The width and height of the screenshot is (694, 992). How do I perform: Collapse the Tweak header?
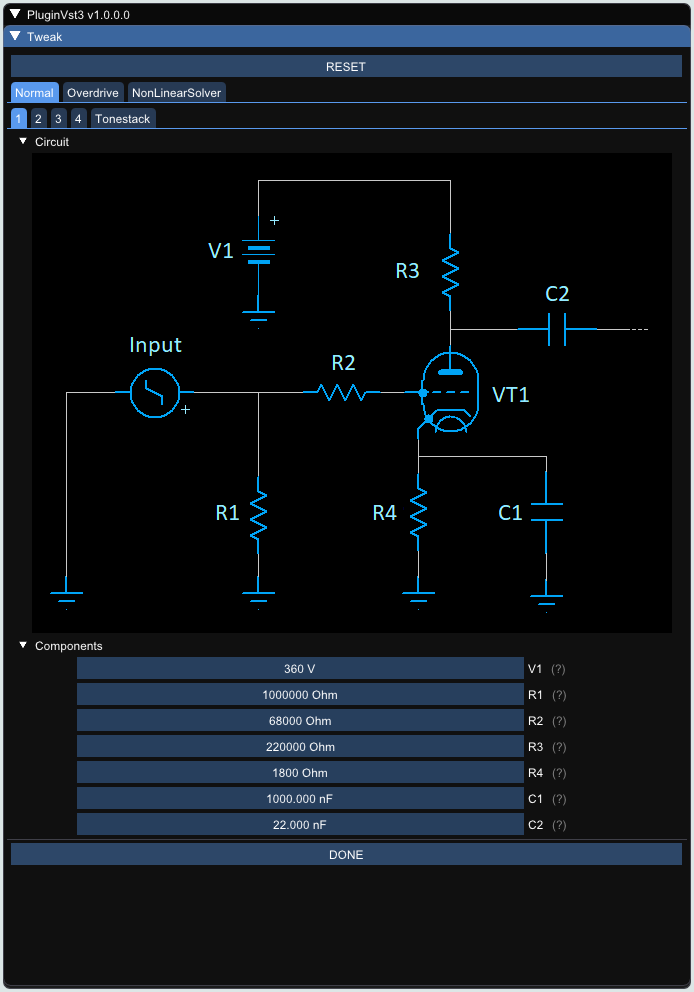15,37
